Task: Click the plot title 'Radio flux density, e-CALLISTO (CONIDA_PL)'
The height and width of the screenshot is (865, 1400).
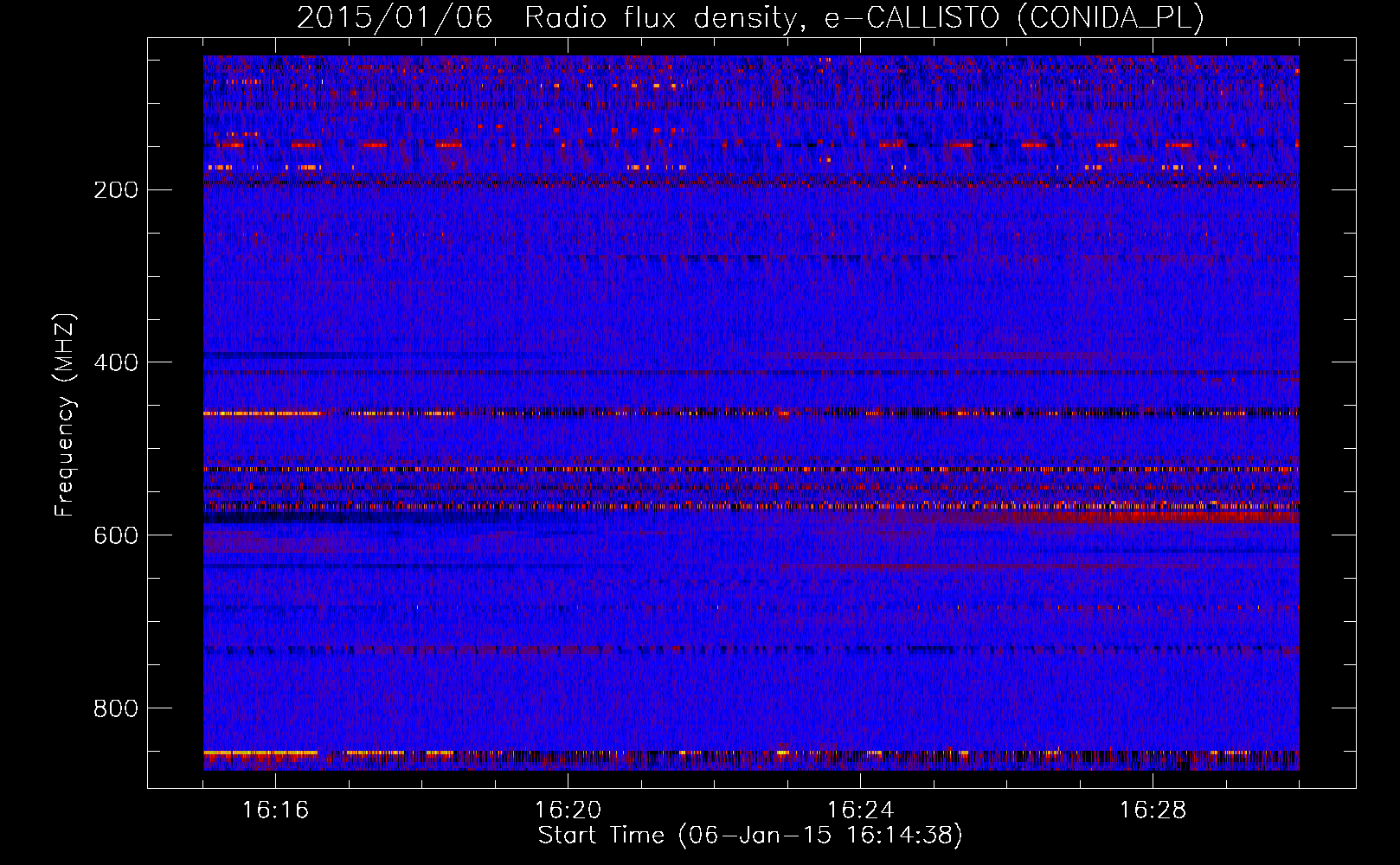Action: click(864, 17)
